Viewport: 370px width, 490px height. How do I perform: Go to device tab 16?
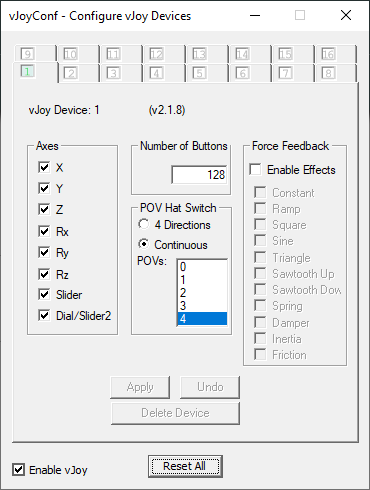coord(336,54)
